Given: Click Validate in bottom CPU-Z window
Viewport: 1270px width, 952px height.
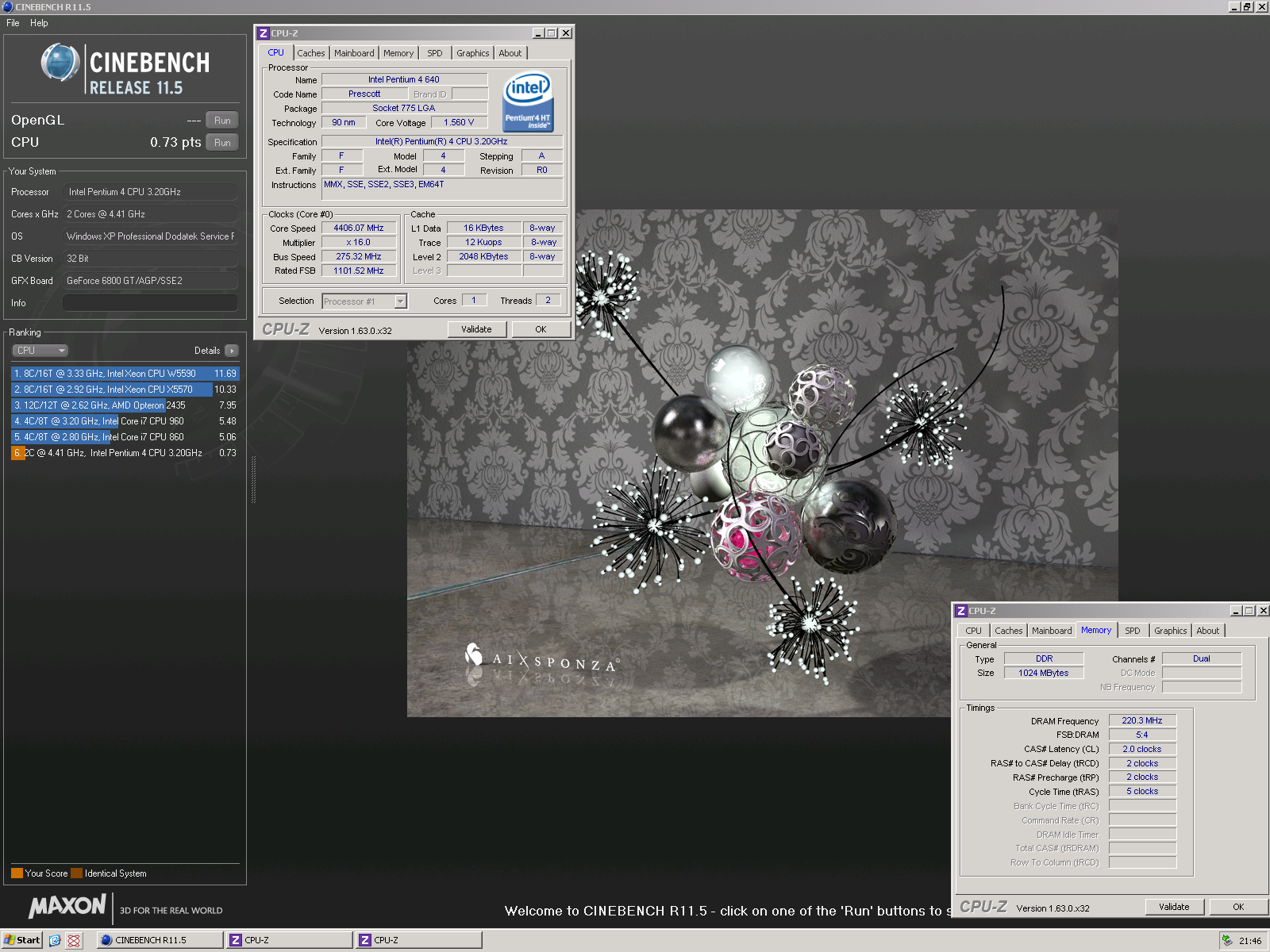Looking at the screenshot, I should pos(1174,907).
